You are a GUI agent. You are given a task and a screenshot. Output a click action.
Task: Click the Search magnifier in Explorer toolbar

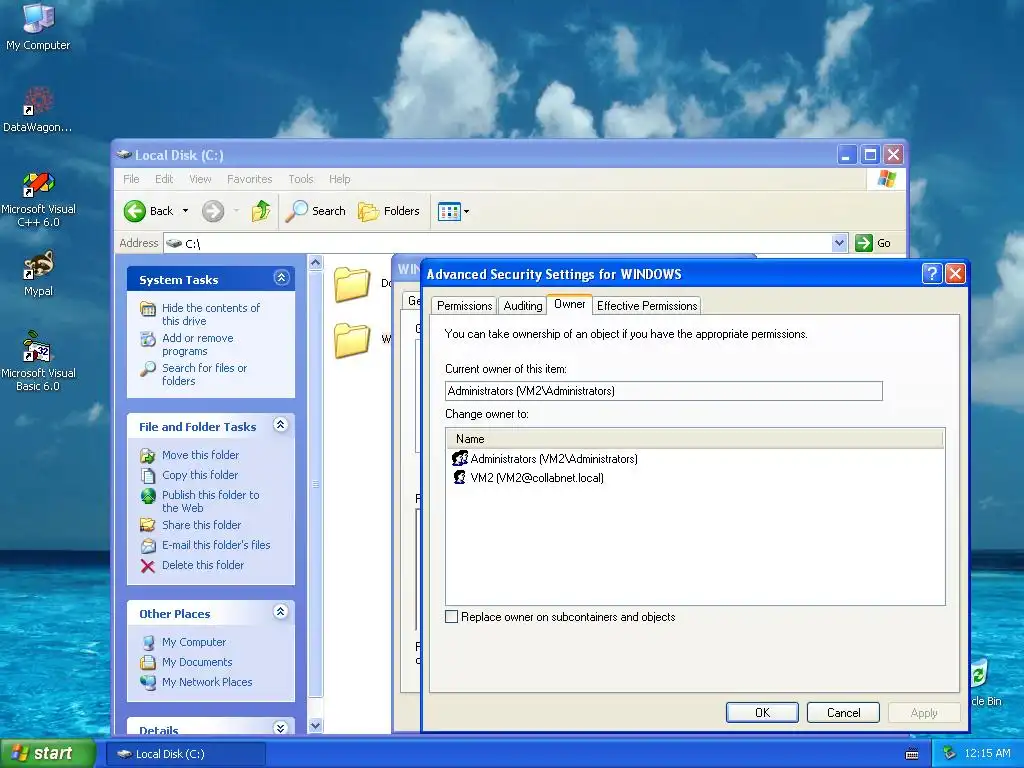pyautogui.click(x=296, y=211)
